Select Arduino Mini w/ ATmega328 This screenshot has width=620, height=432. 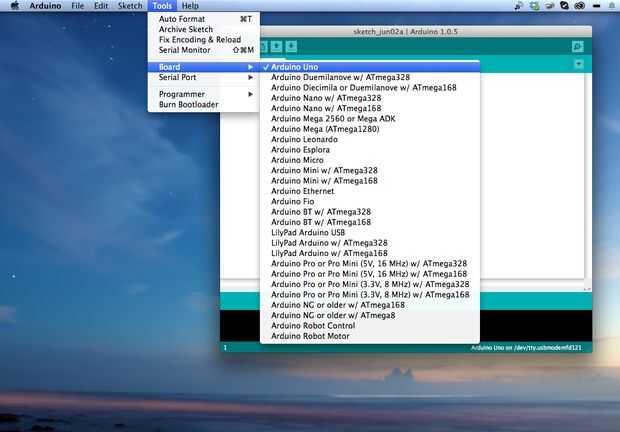pos(370,170)
